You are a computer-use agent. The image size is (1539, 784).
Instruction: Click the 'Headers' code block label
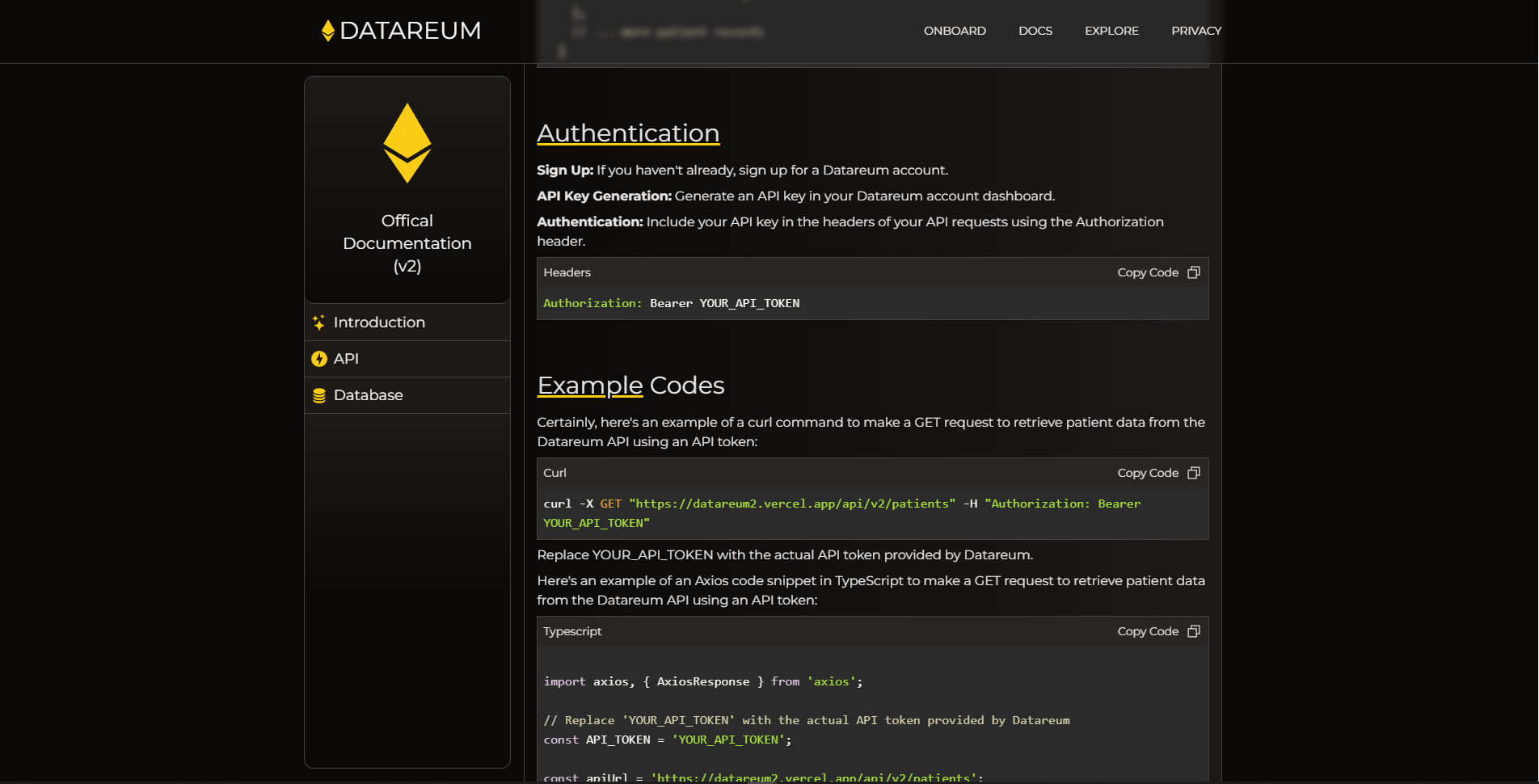(567, 272)
